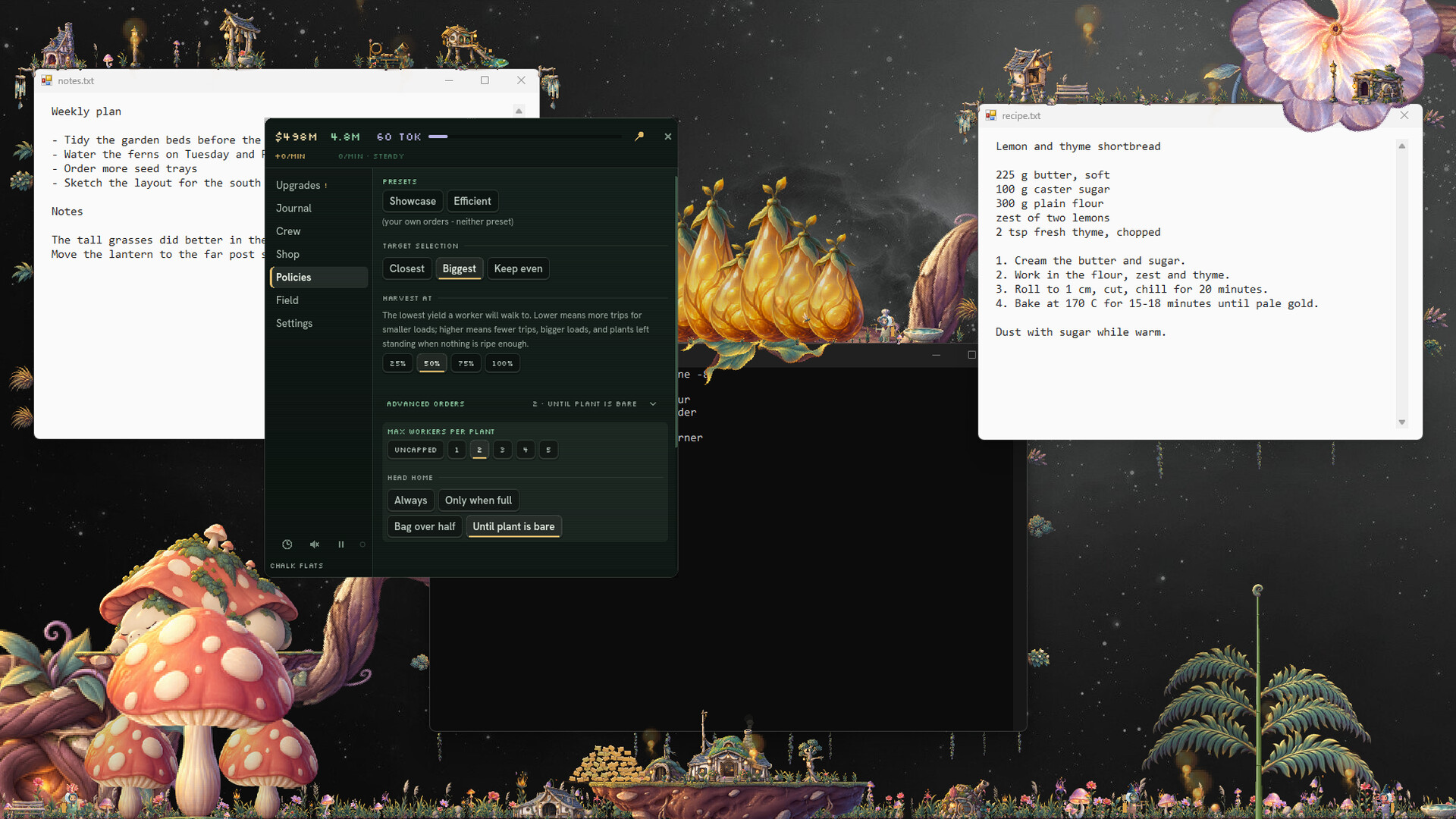Set harvest threshold to 75%
Screen dimensions: 1456x819
pyautogui.click(x=466, y=363)
